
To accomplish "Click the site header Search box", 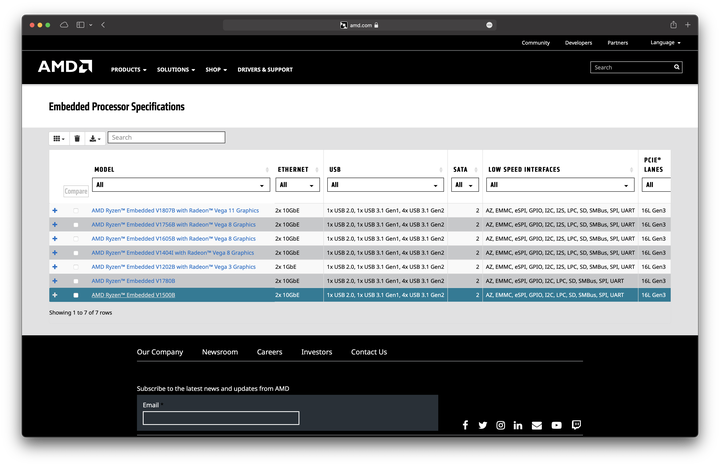I will point(636,67).
